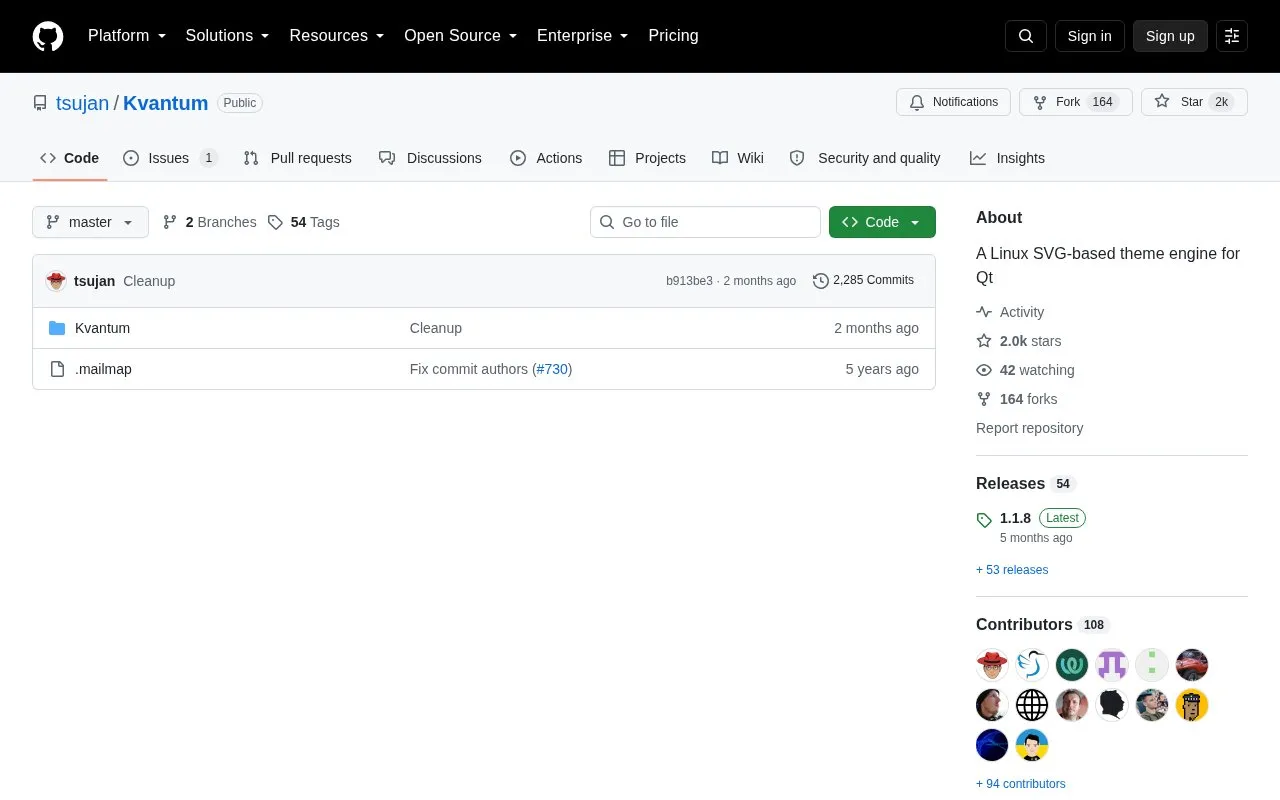Expand the Resources menu
This screenshot has height=800, width=1280.
337,36
